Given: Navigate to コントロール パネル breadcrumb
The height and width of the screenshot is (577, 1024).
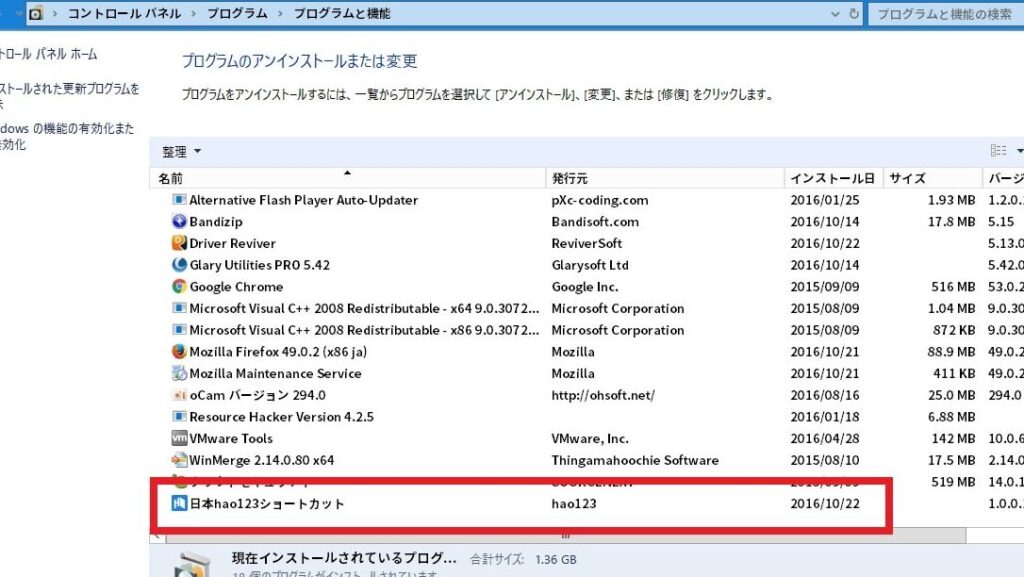Looking at the screenshot, I should 124,14.
